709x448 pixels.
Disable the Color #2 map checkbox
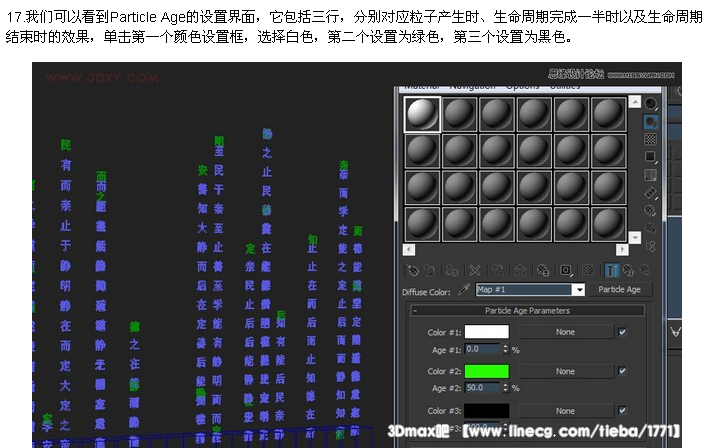pyautogui.click(x=622, y=371)
